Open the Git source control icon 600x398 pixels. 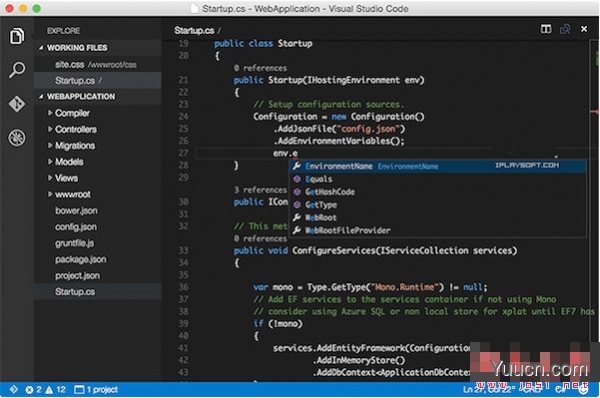tap(17, 104)
